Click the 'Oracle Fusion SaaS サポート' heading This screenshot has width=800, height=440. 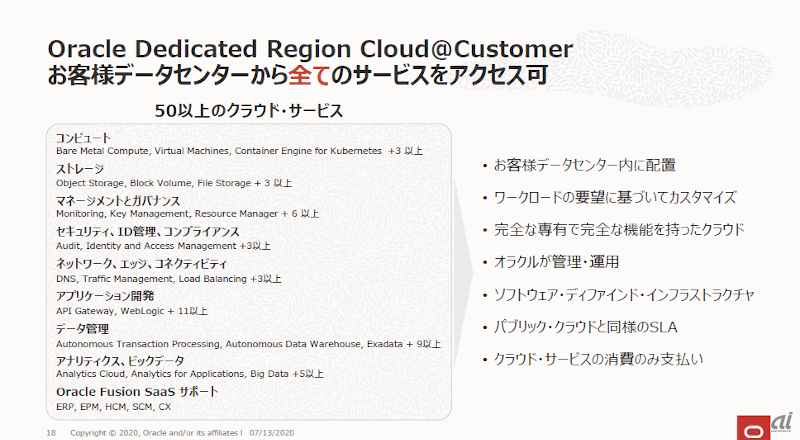click(x=137, y=392)
